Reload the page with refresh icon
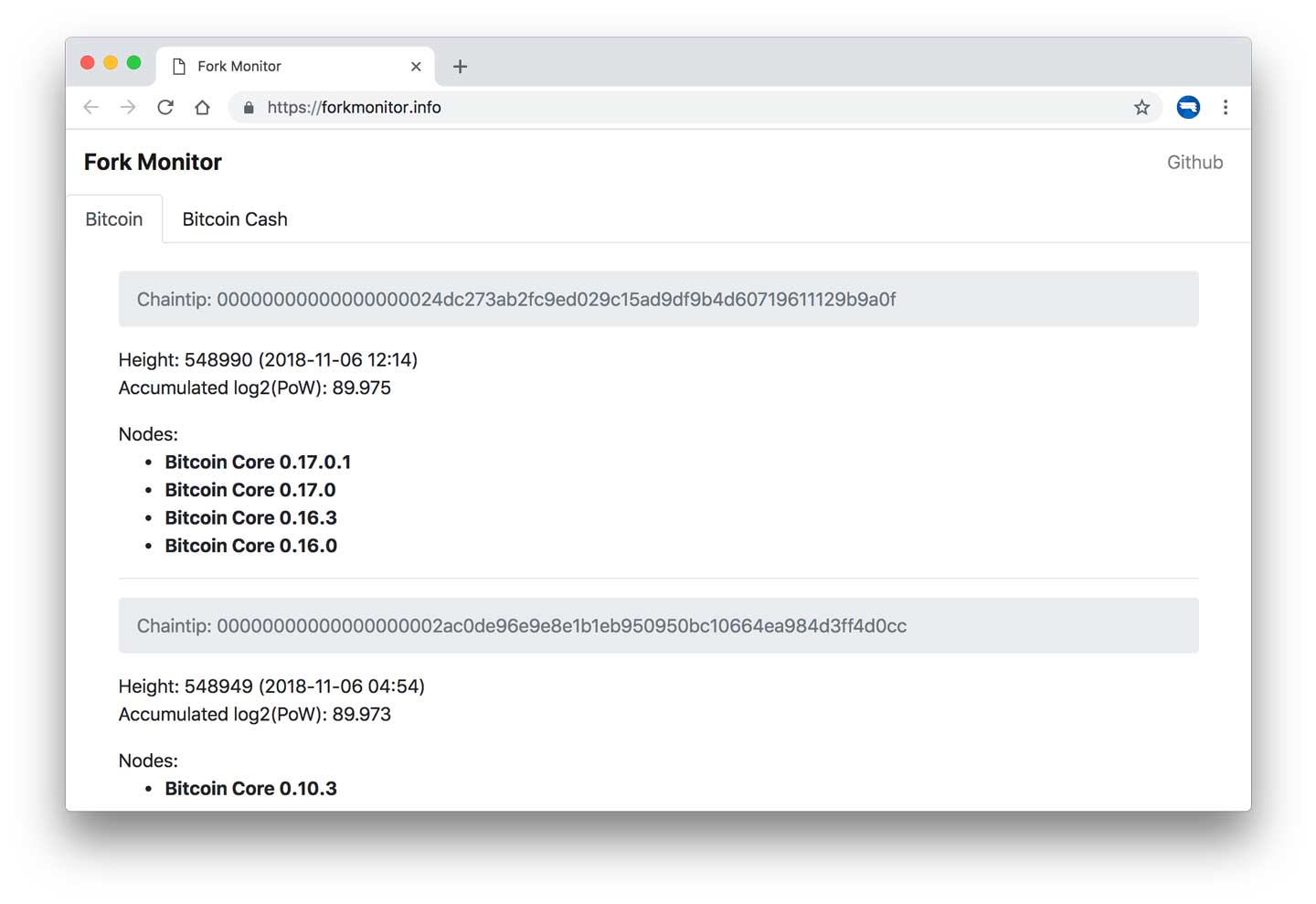The image size is (1316, 904). [165, 108]
